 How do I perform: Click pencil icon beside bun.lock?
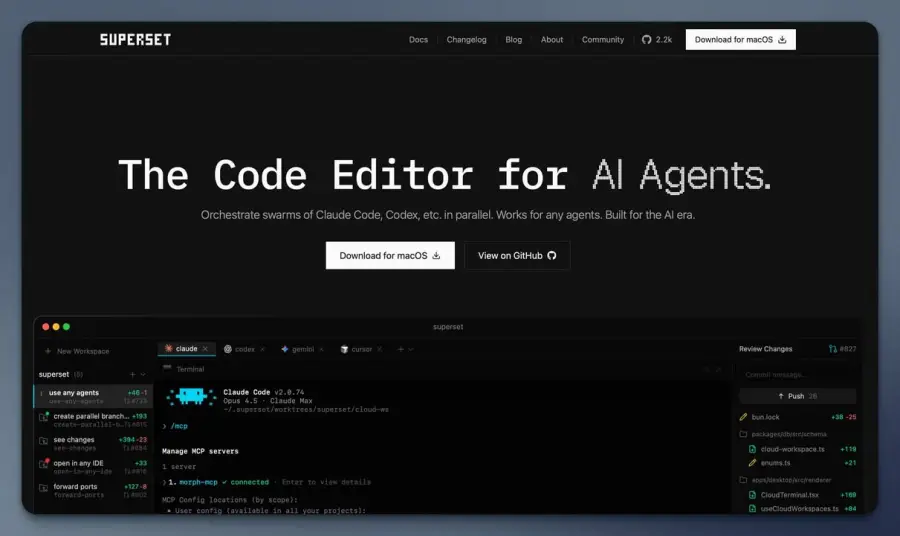[x=743, y=417]
